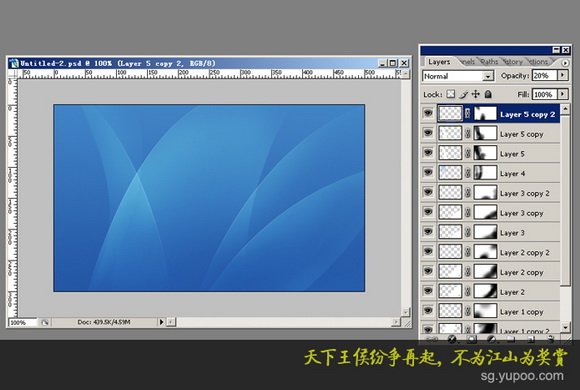This screenshot has height=390, width=580.
Task: Switch to the Paths tab
Action: pos(489,62)
